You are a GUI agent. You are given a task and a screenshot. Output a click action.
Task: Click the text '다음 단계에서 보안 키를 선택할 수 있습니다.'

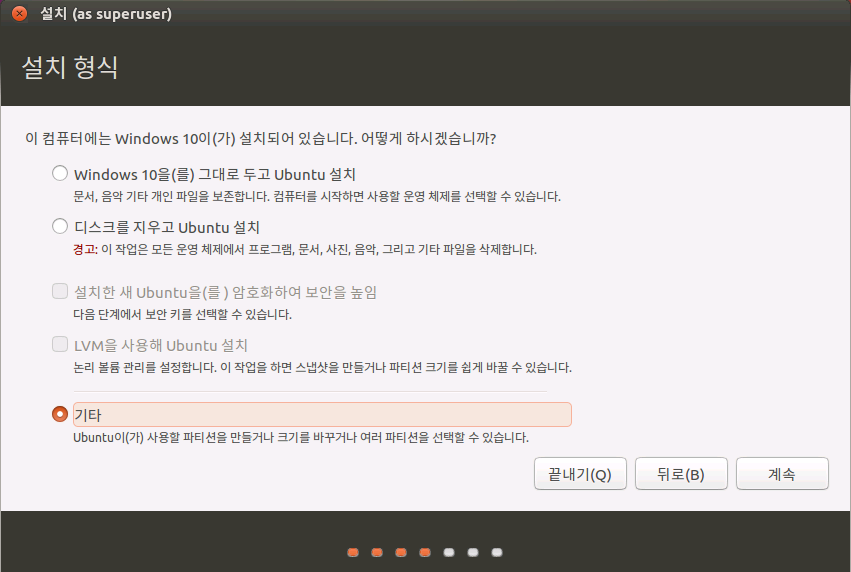182,315
